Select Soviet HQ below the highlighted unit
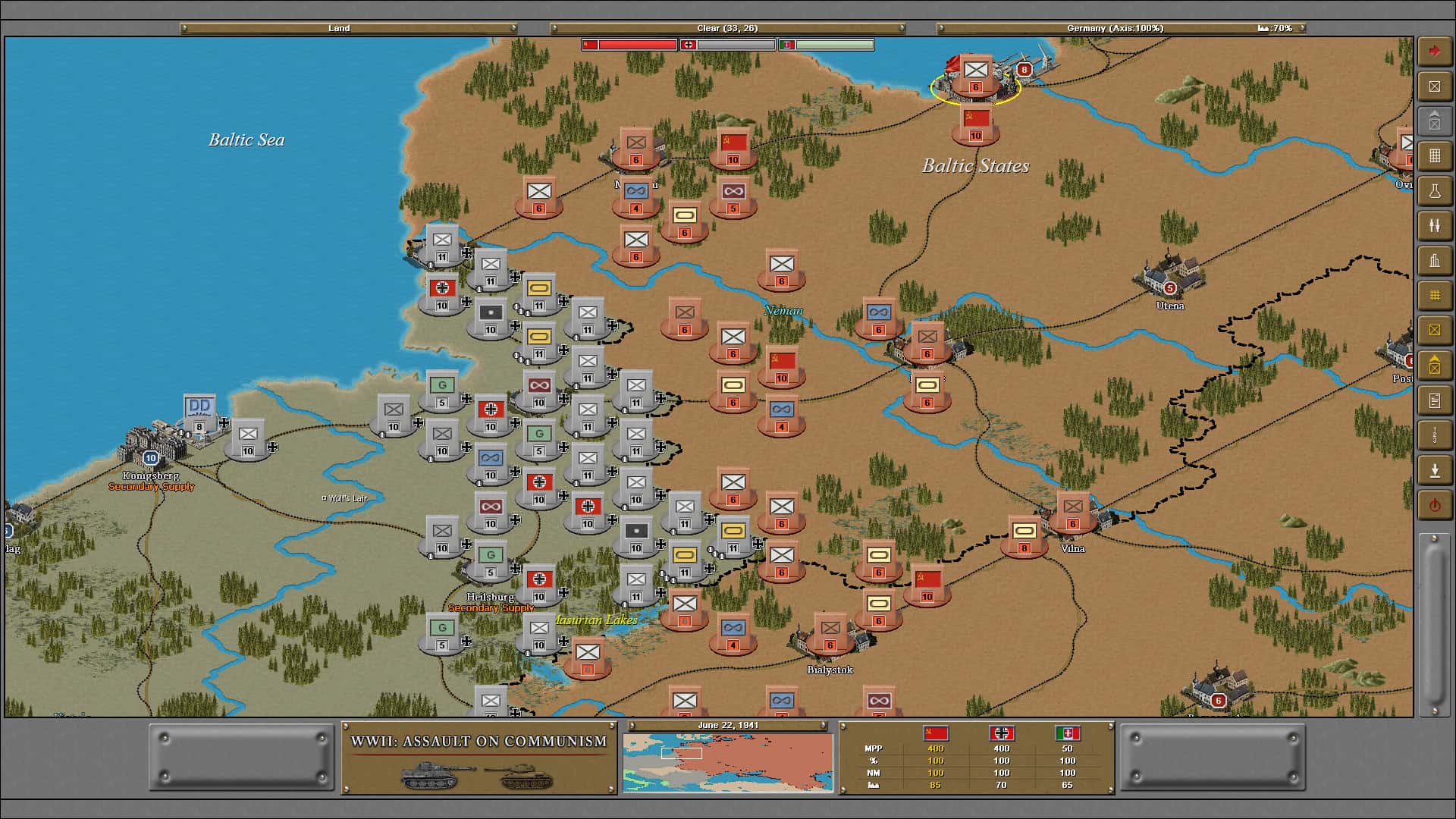The width and height of the screenshot is (1456, 819). (976, 125)
